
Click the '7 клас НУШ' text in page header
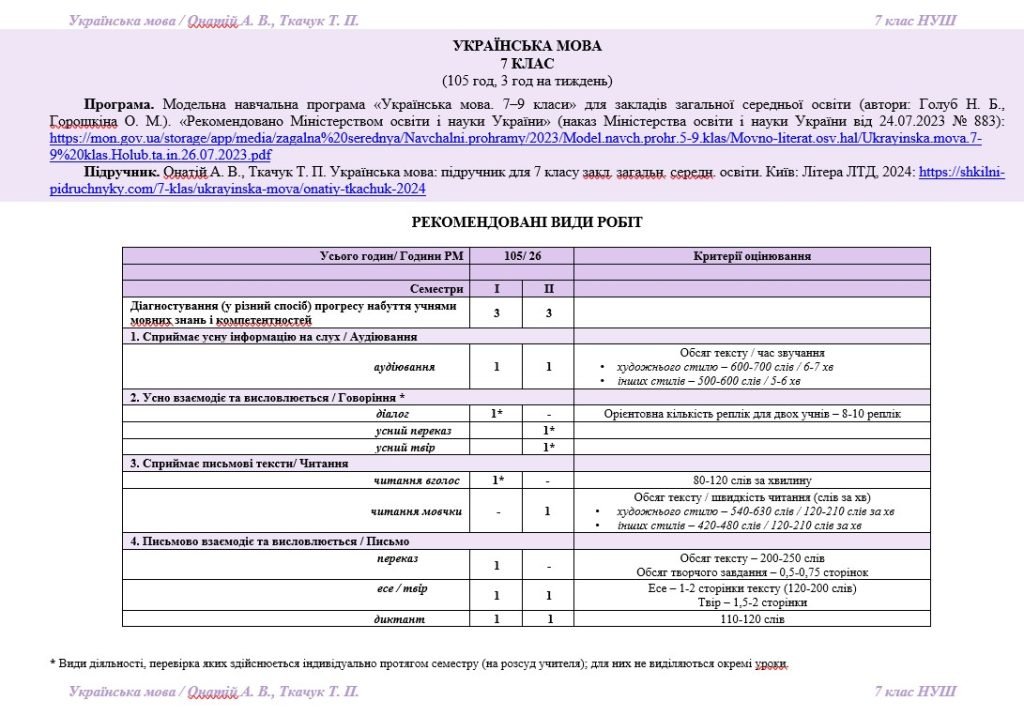click(x=914, y=20)
